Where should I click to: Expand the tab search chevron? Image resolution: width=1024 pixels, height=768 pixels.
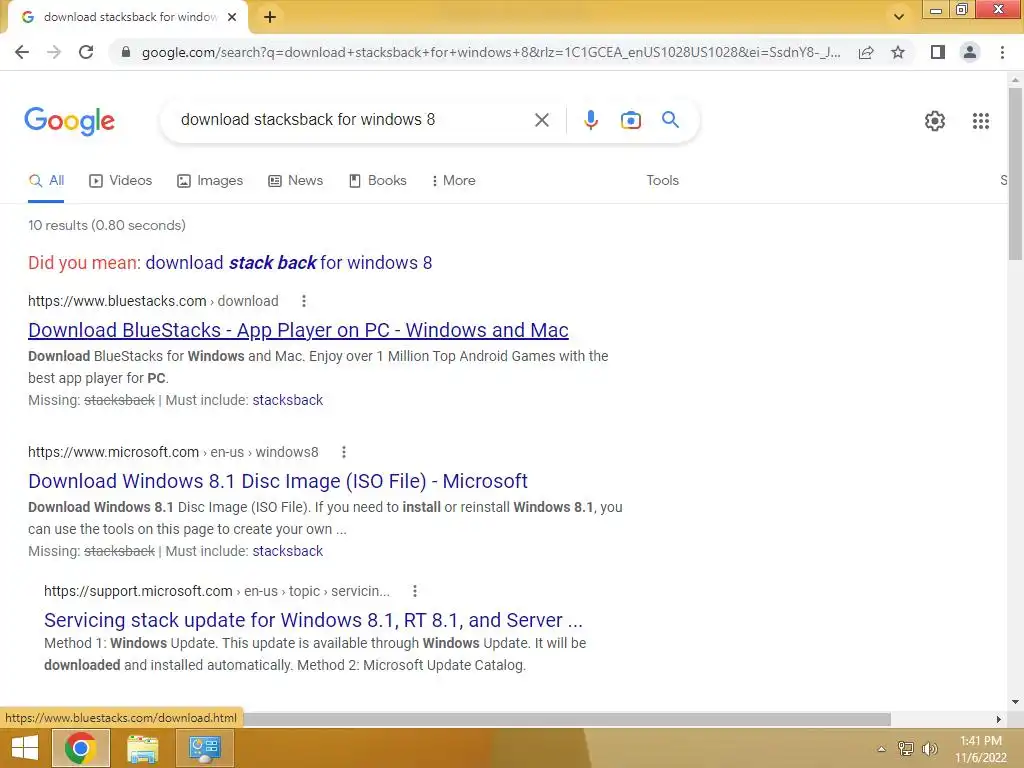[x=899, y=17]
